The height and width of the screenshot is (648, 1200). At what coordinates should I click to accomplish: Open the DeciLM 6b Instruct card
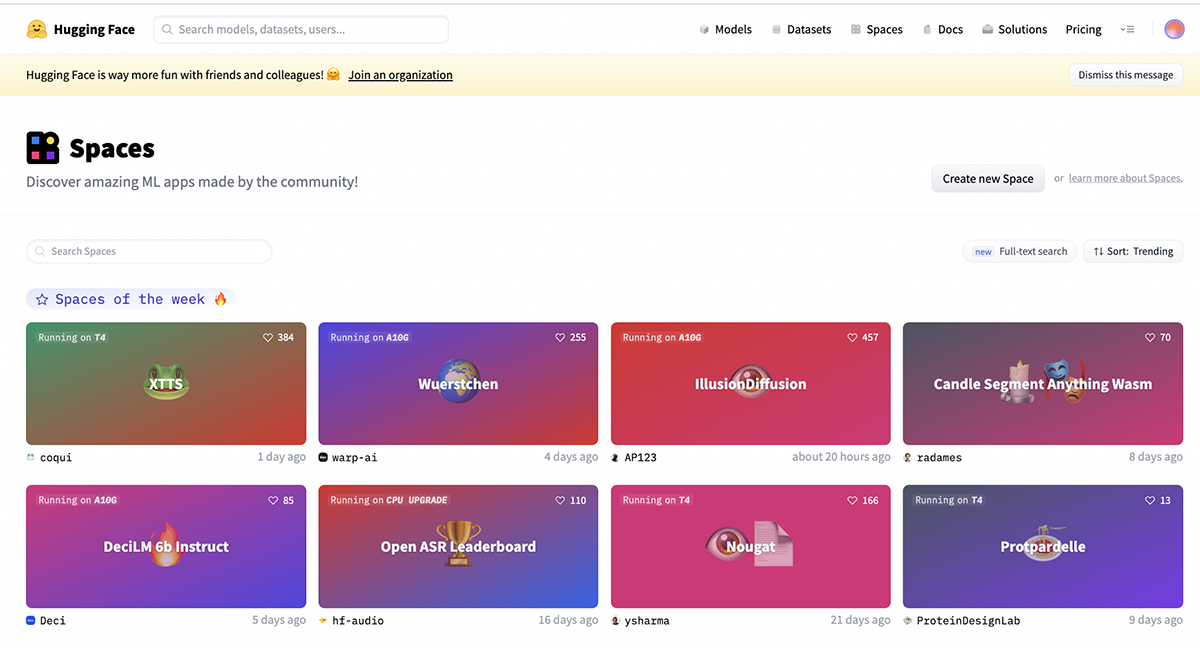pos(166,546)
